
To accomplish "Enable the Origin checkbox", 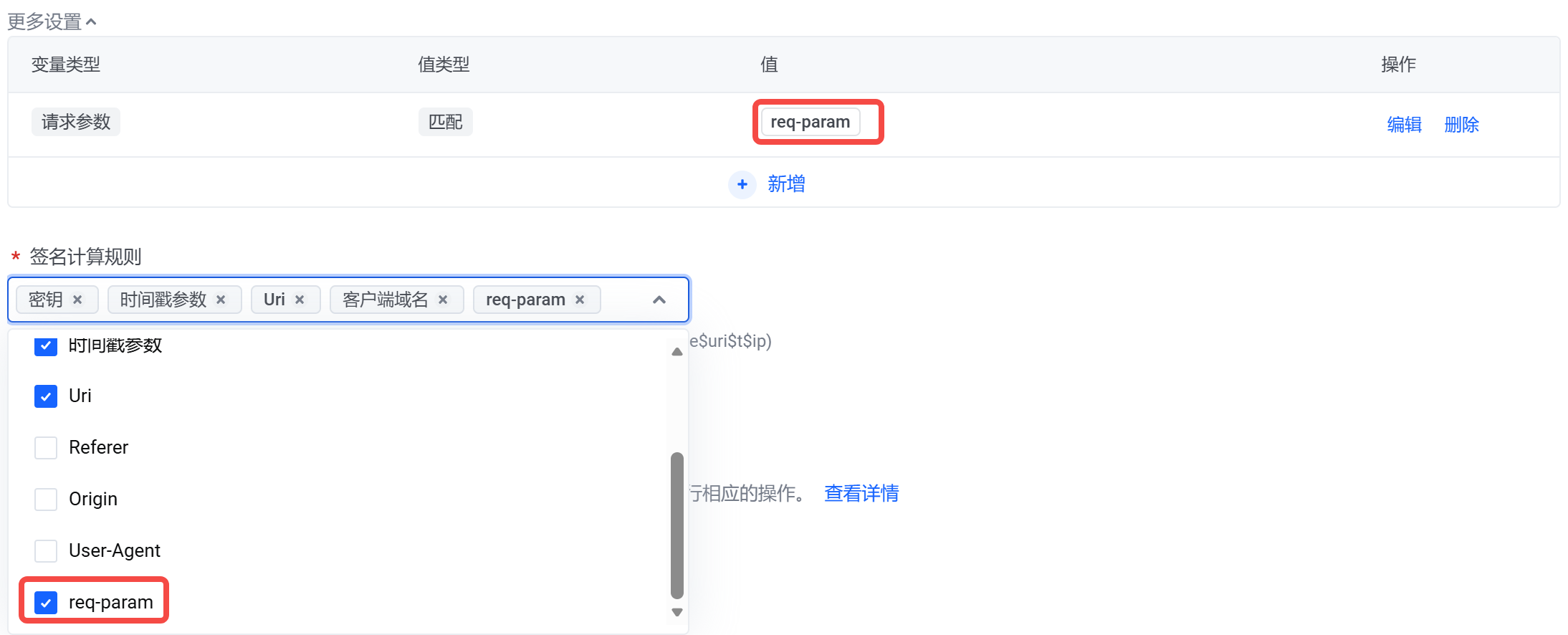I will (x=46, y=500).
